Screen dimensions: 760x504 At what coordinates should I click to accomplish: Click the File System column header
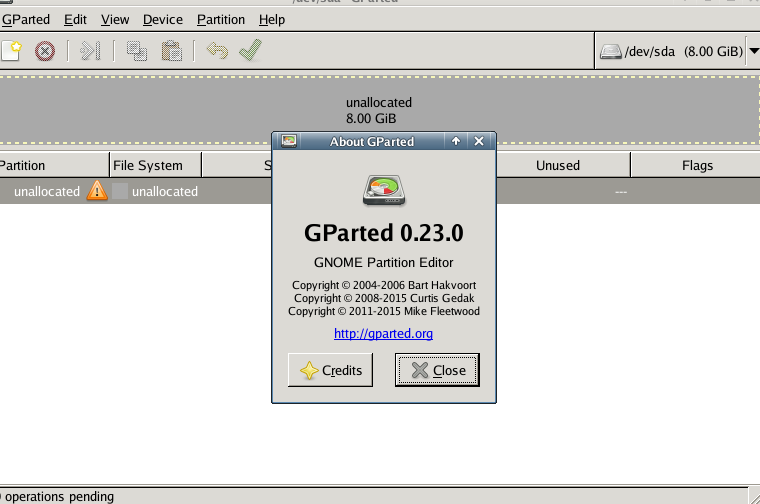[x=156, y=165]
